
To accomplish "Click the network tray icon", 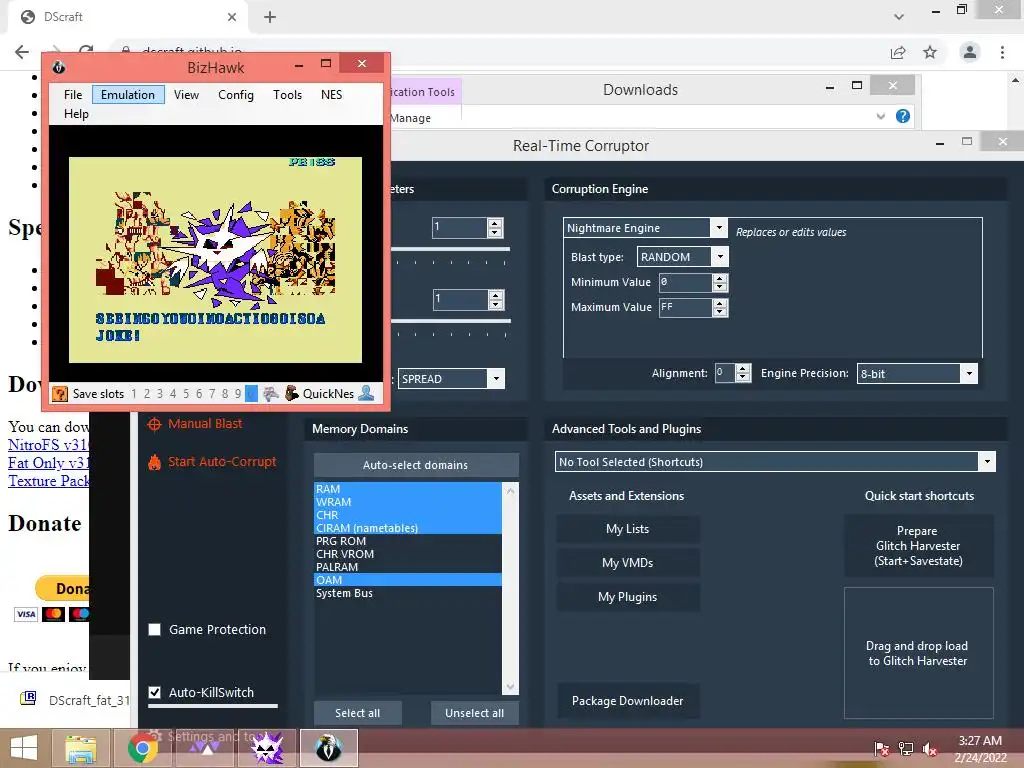I will (906, 749).
